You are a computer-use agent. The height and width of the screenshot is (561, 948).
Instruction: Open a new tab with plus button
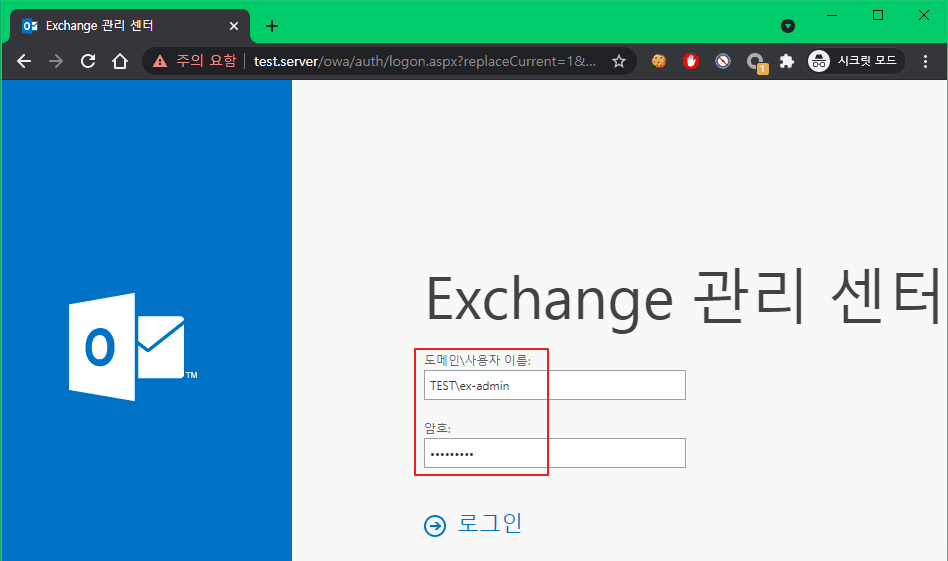click(272, 26)
